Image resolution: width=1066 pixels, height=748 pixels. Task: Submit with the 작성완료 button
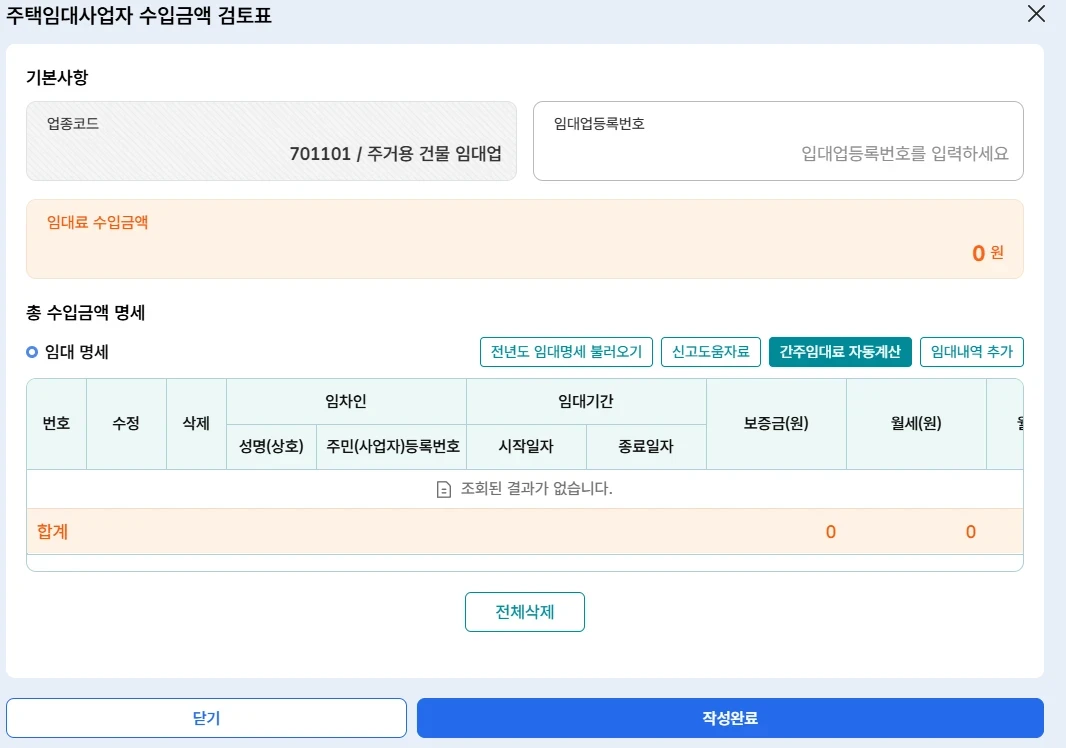pos(730,718)
